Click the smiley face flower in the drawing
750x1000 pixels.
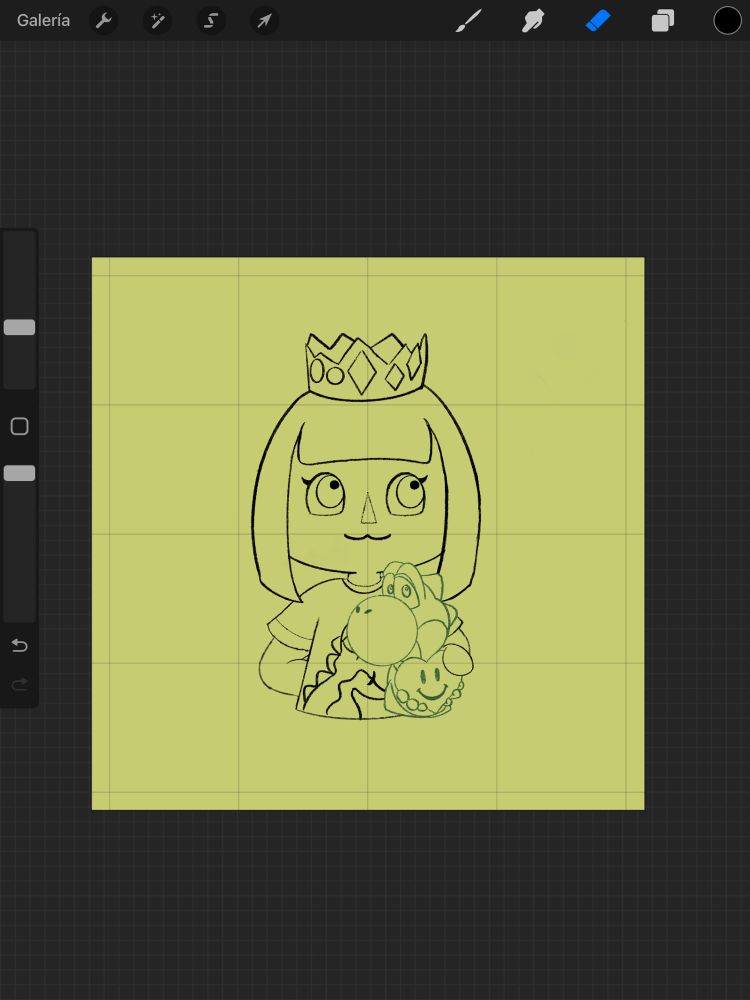(x=427, y=686)
